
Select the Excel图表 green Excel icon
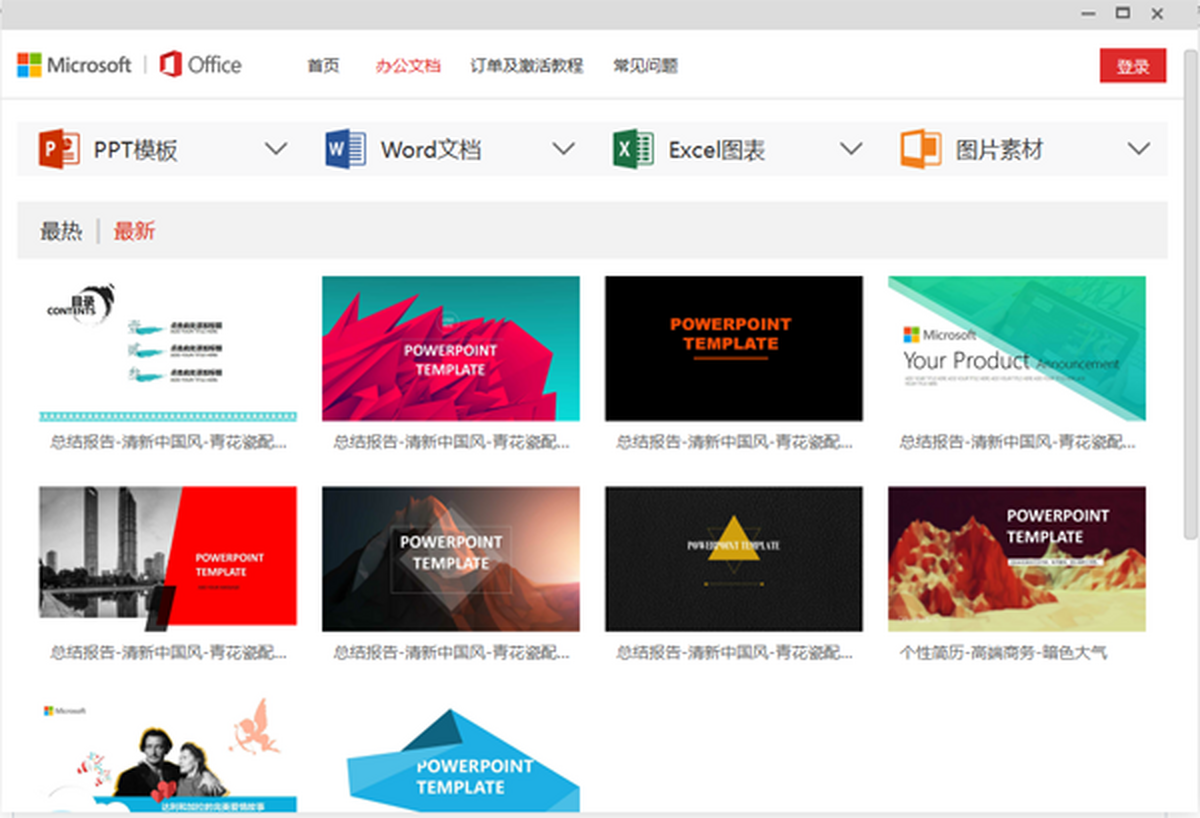pos(632,148)
